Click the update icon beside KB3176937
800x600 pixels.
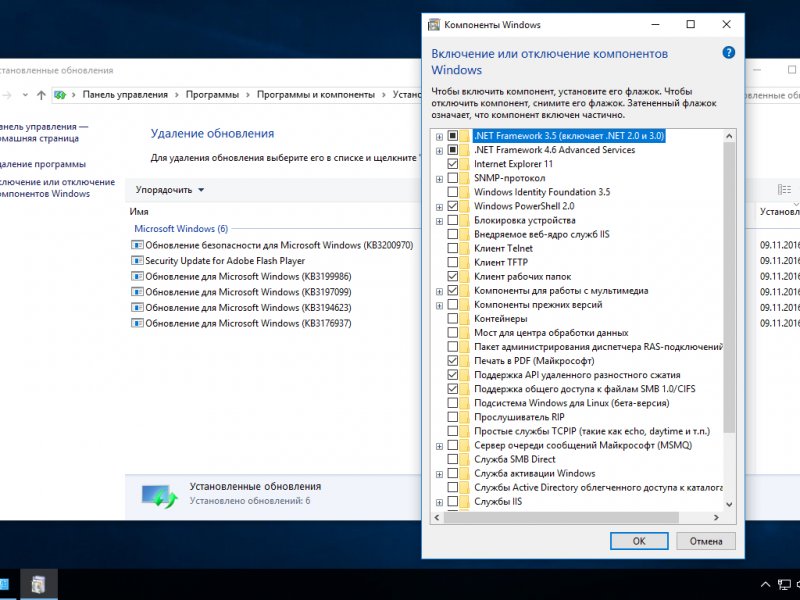pyautogui.click(x=137, y=323)
